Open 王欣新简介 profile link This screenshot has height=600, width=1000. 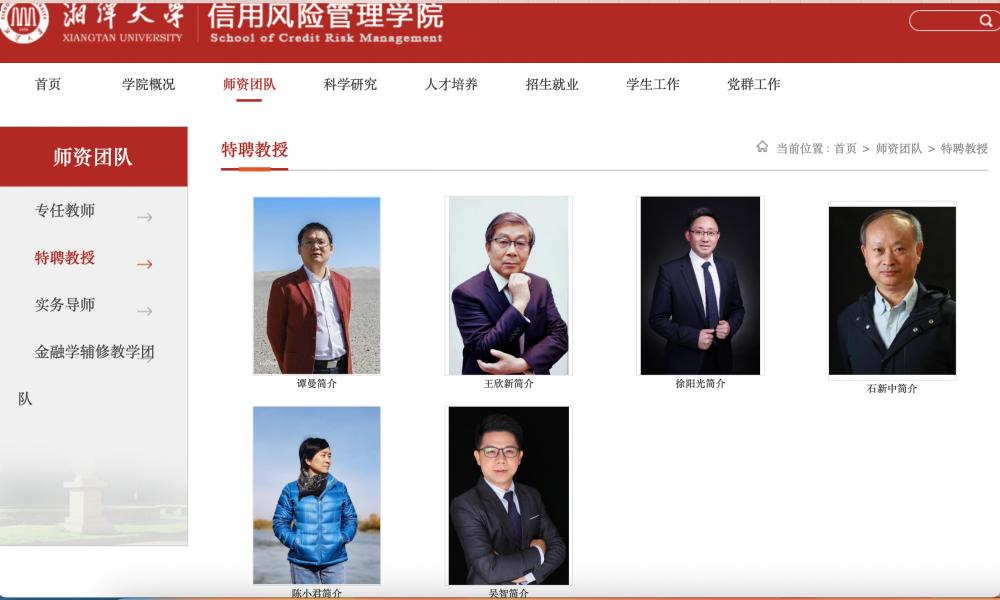tap(508, 383)
